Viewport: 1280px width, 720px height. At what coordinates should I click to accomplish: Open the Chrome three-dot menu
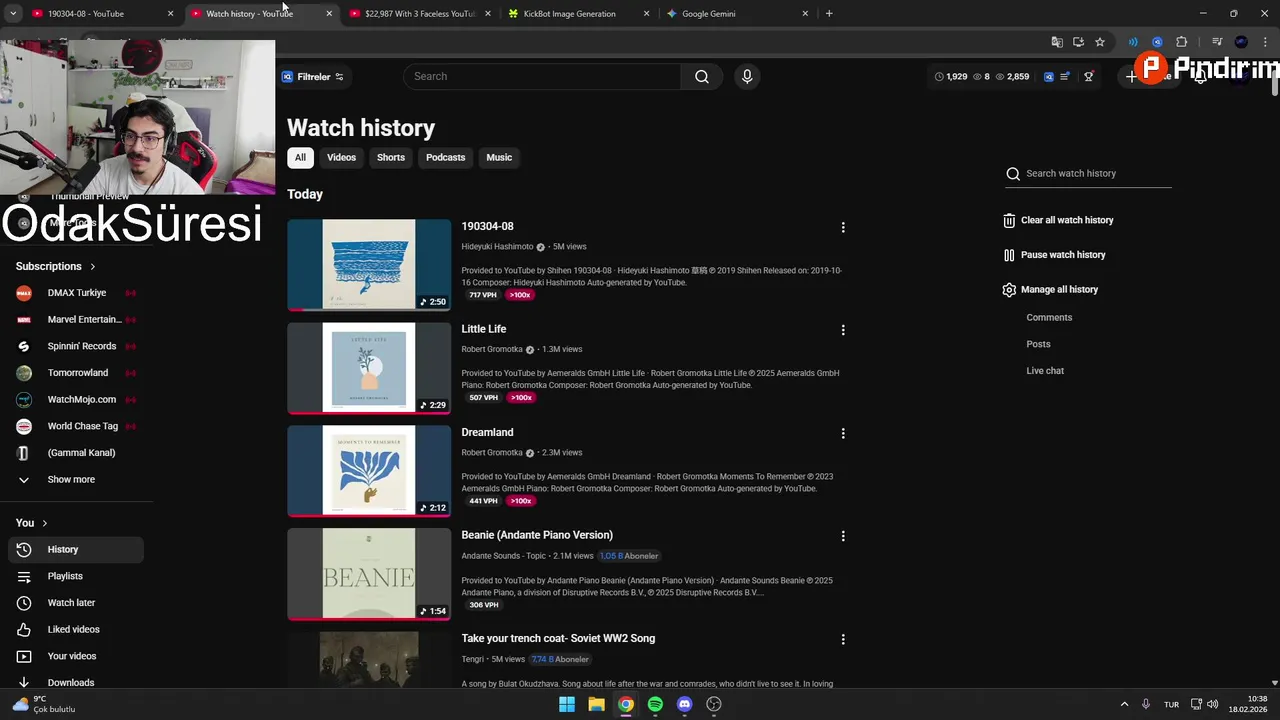1265,42
